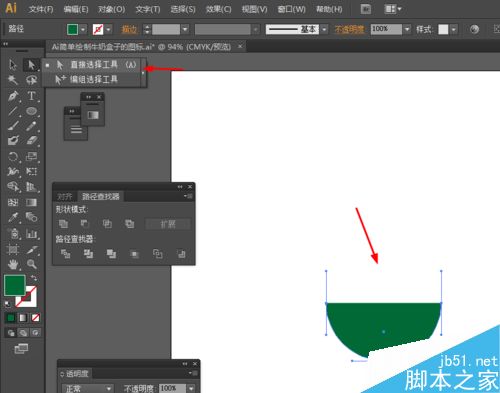The height and width of the screenshot is (393, 500).
Task: Click Intersect shape mode icon
Action: coord(107,224)
